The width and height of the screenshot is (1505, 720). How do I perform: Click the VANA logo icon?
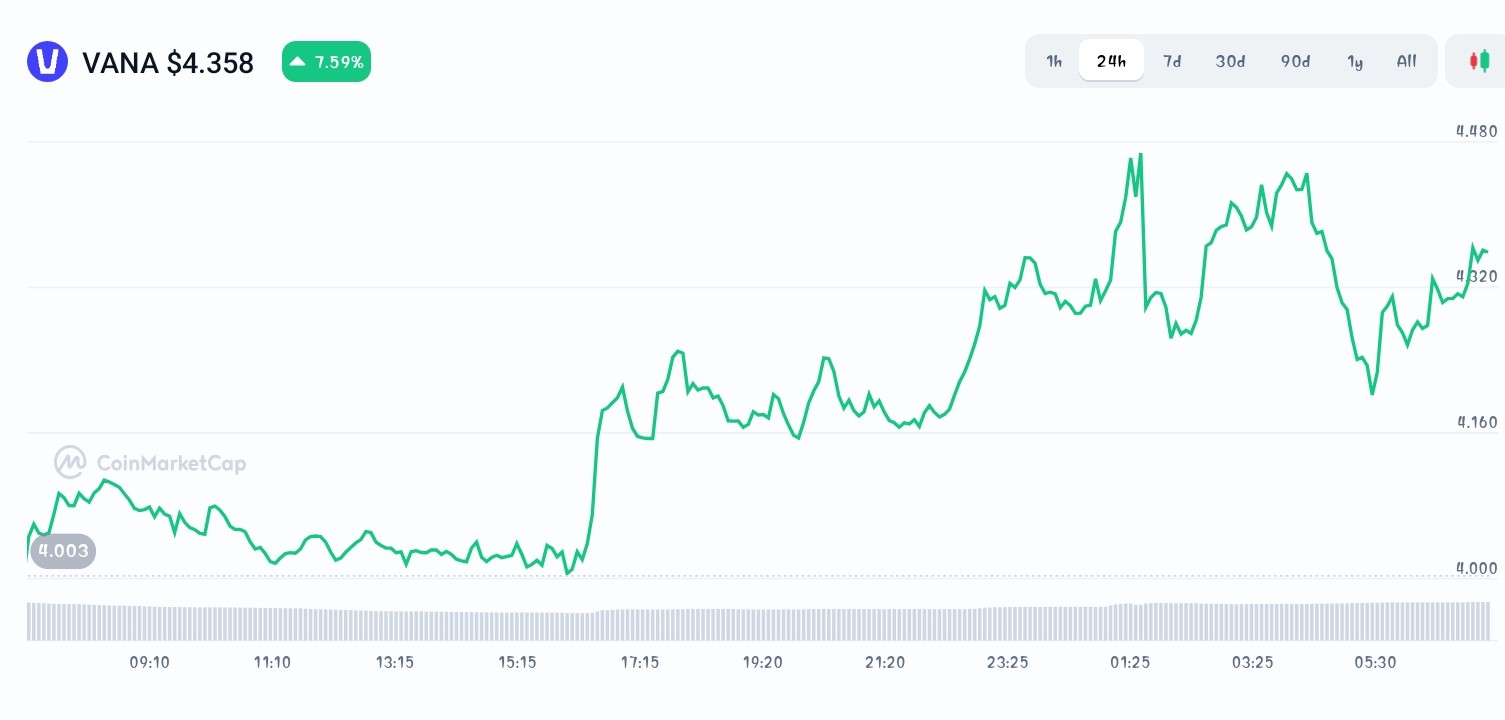point(47,62)
